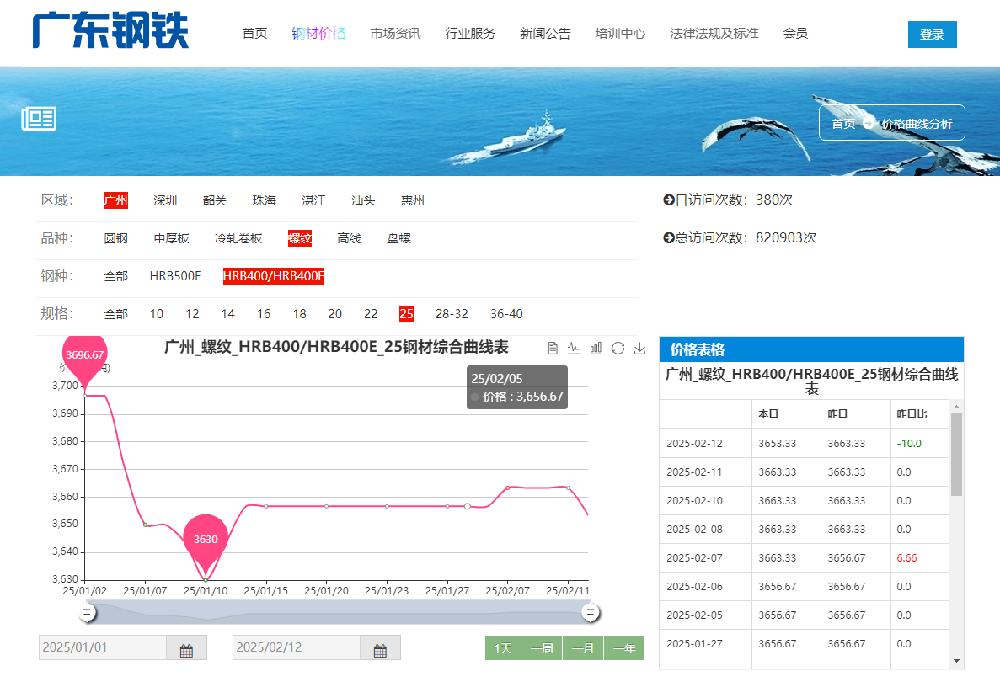This screenshot has width=1000, height=682.
Task: Switch chart to bar type
Action: pos(596,348)
